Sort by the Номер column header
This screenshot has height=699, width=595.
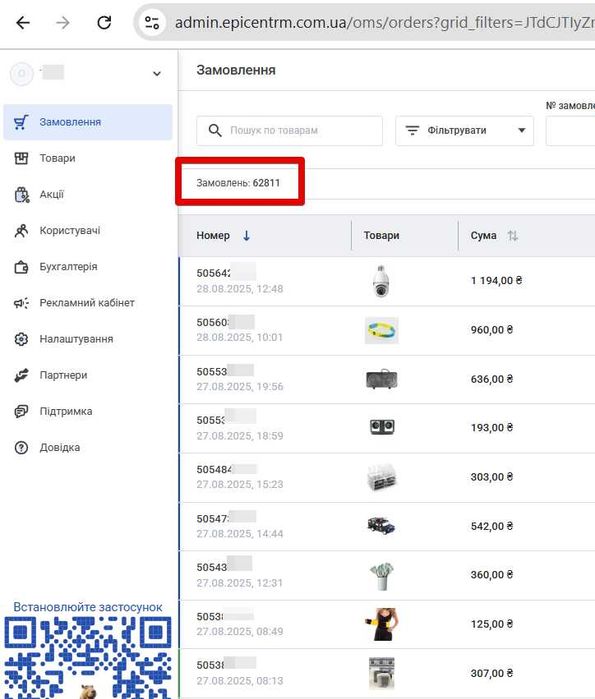[x=213, y=235]
